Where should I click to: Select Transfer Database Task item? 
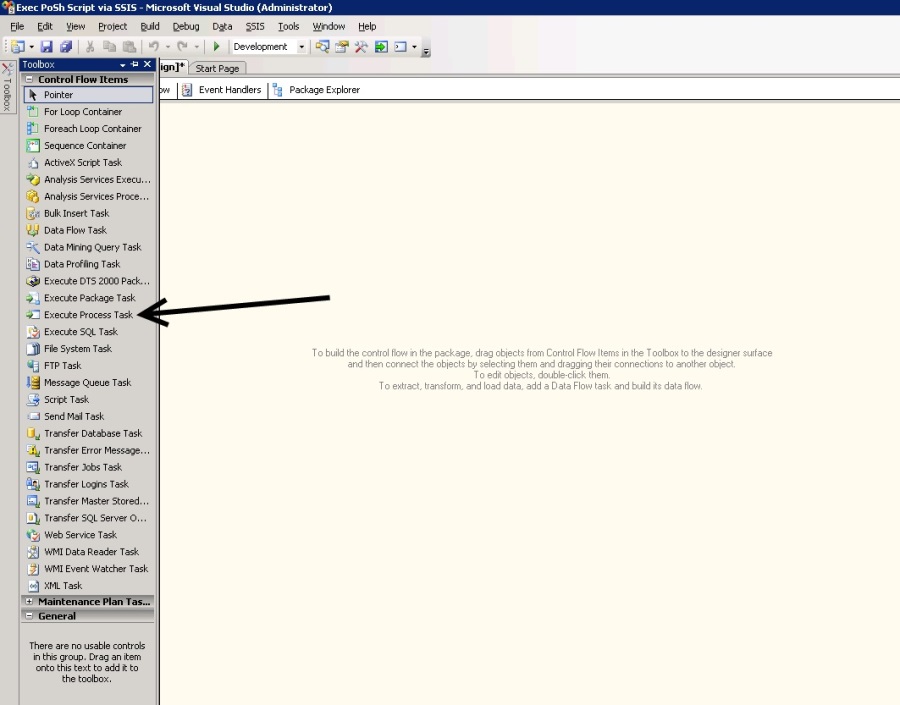click(x=88, y=433)
